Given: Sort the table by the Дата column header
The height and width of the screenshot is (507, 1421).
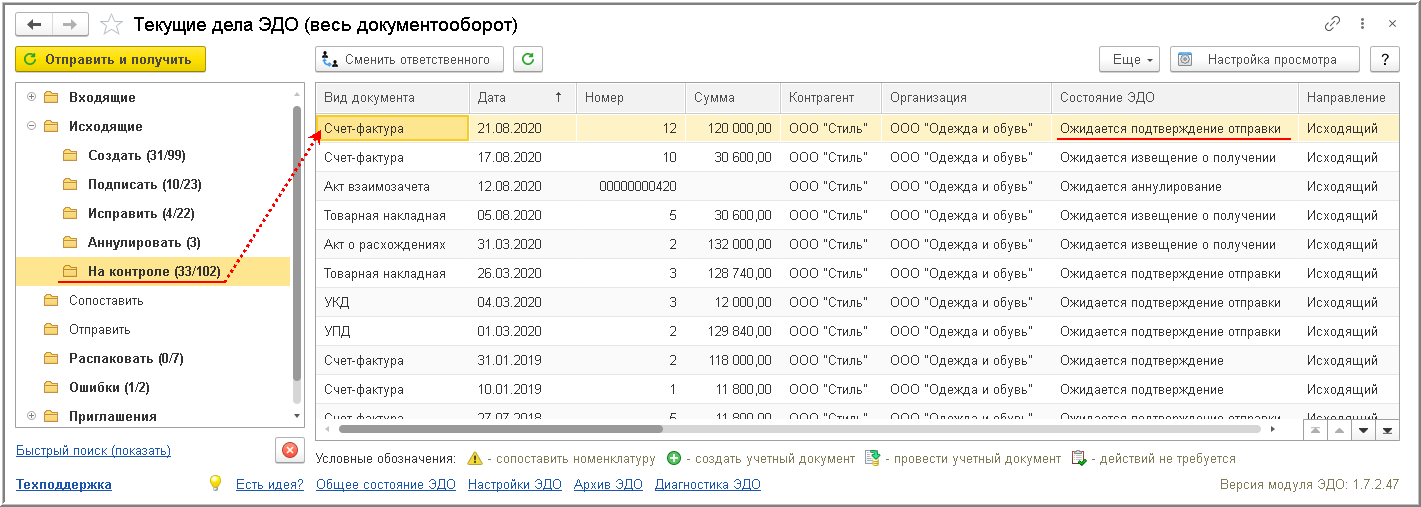Looking at the screenshot, I should coord(522,97).
